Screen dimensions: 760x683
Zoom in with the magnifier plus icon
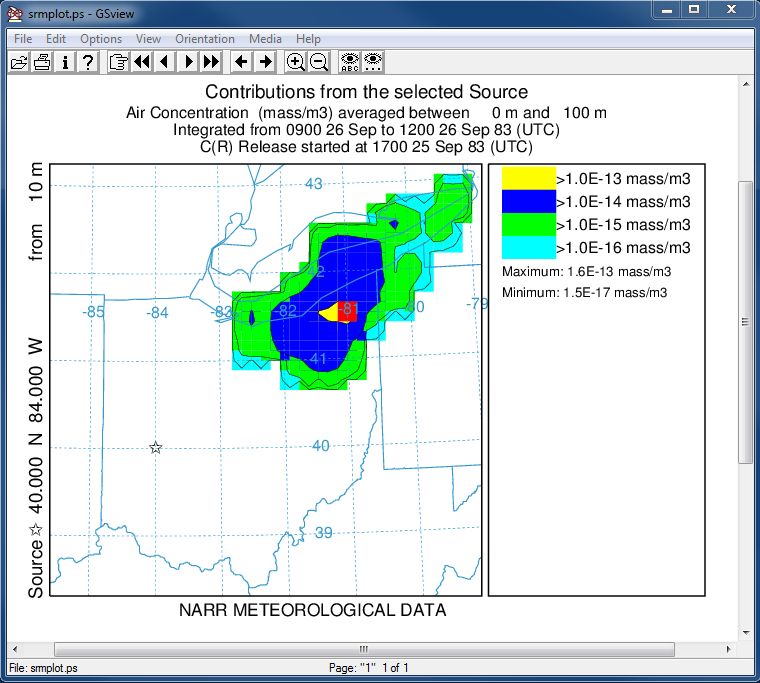tap(295, 62)
